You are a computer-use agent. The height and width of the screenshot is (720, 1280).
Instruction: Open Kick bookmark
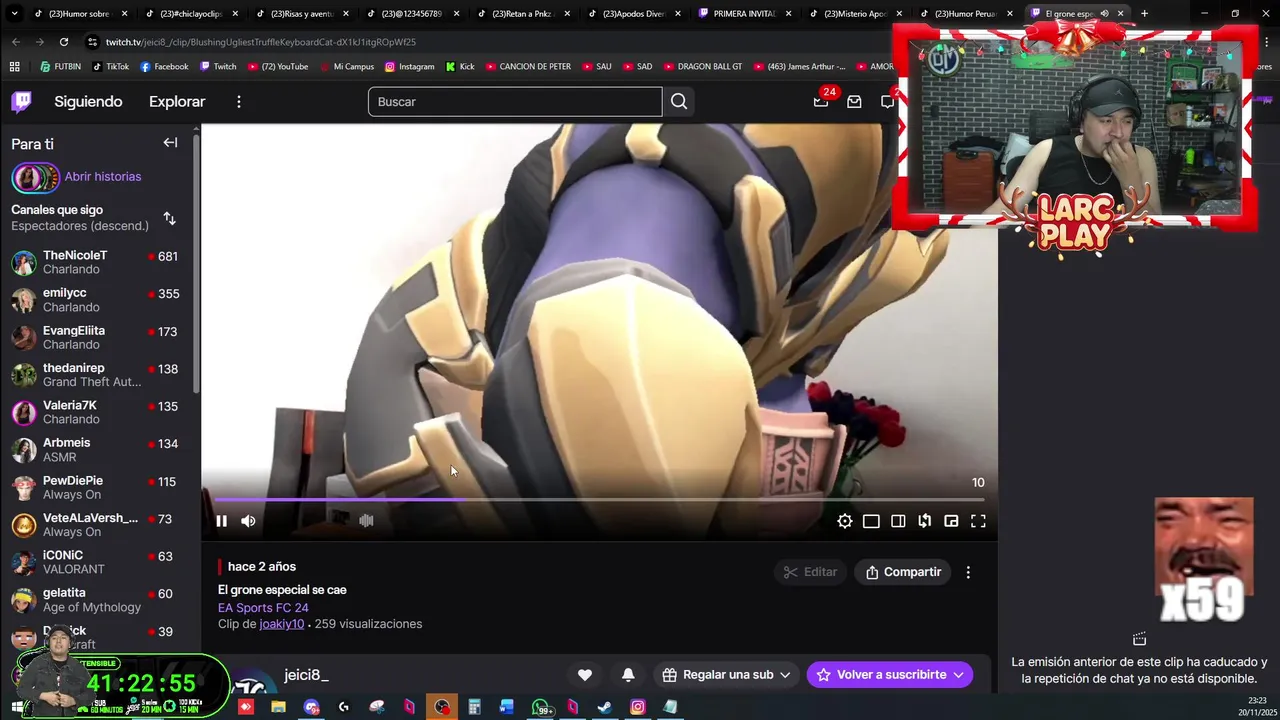pyautogui.click(x=460, y=66)
